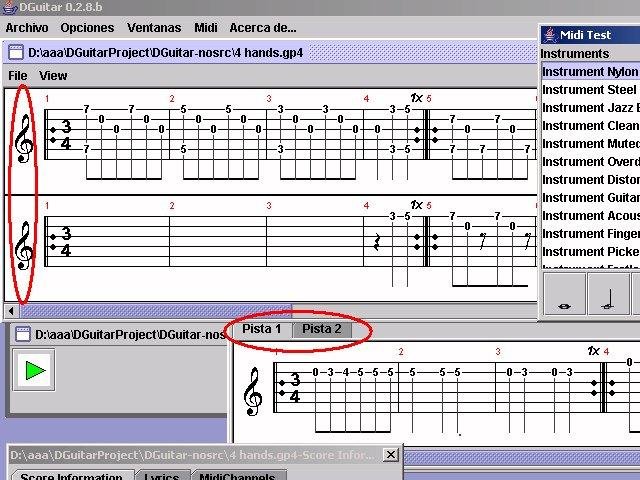
Task: Select Instrument Finger in the Instruments list
Action: tap(591, 233)
